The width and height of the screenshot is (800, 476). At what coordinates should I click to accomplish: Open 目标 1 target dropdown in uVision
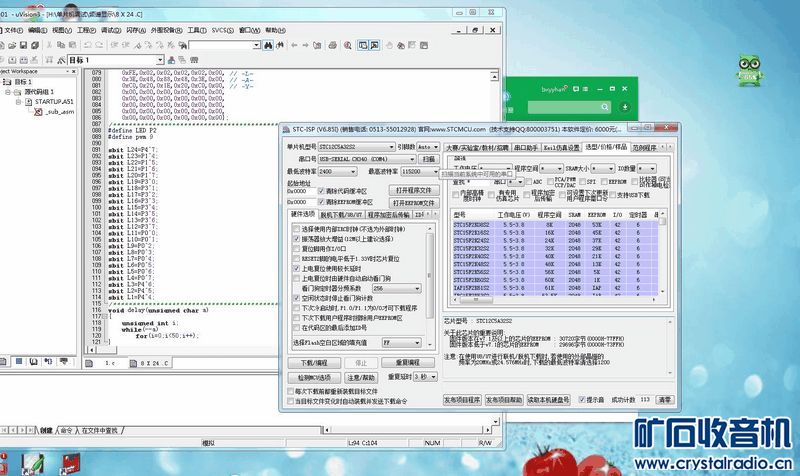116,60
